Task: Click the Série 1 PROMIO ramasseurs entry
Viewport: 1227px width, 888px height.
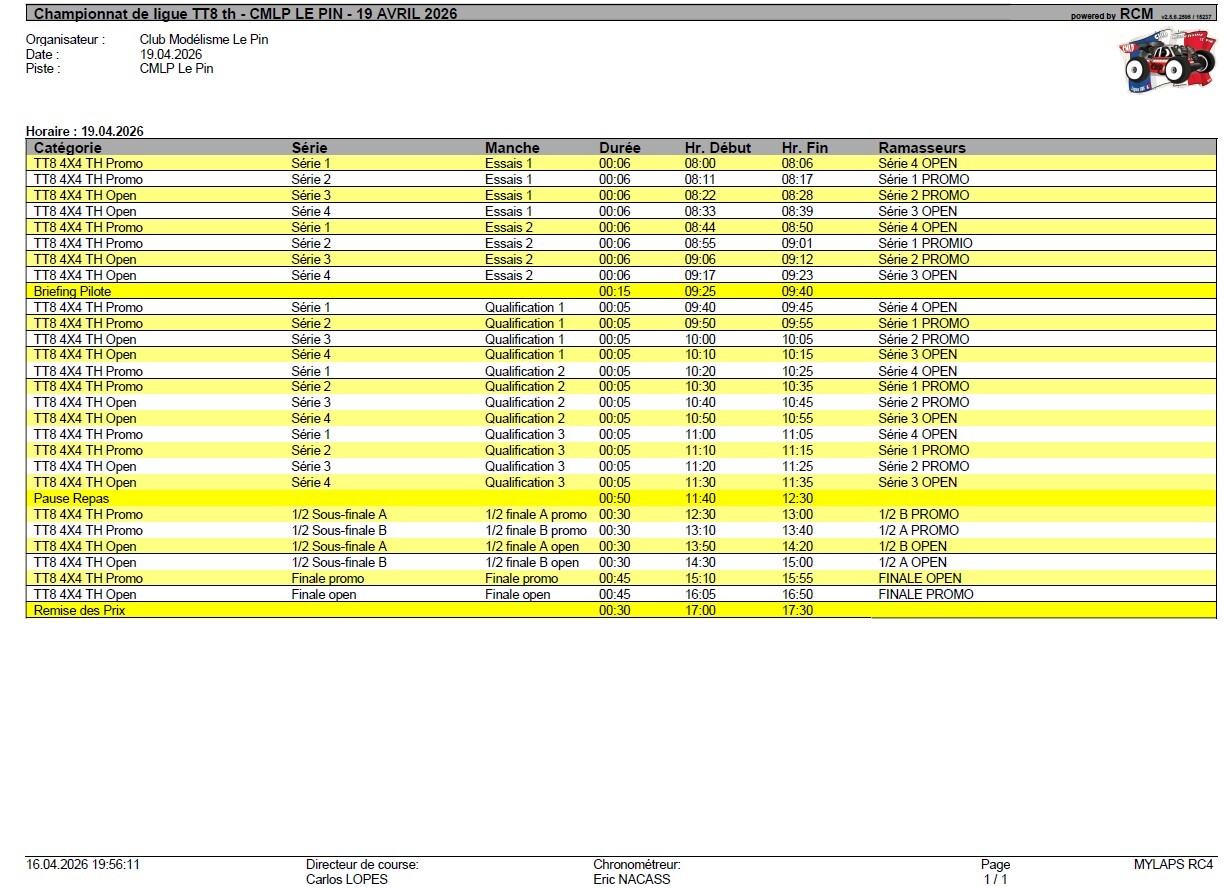Action: coord(925,243)
